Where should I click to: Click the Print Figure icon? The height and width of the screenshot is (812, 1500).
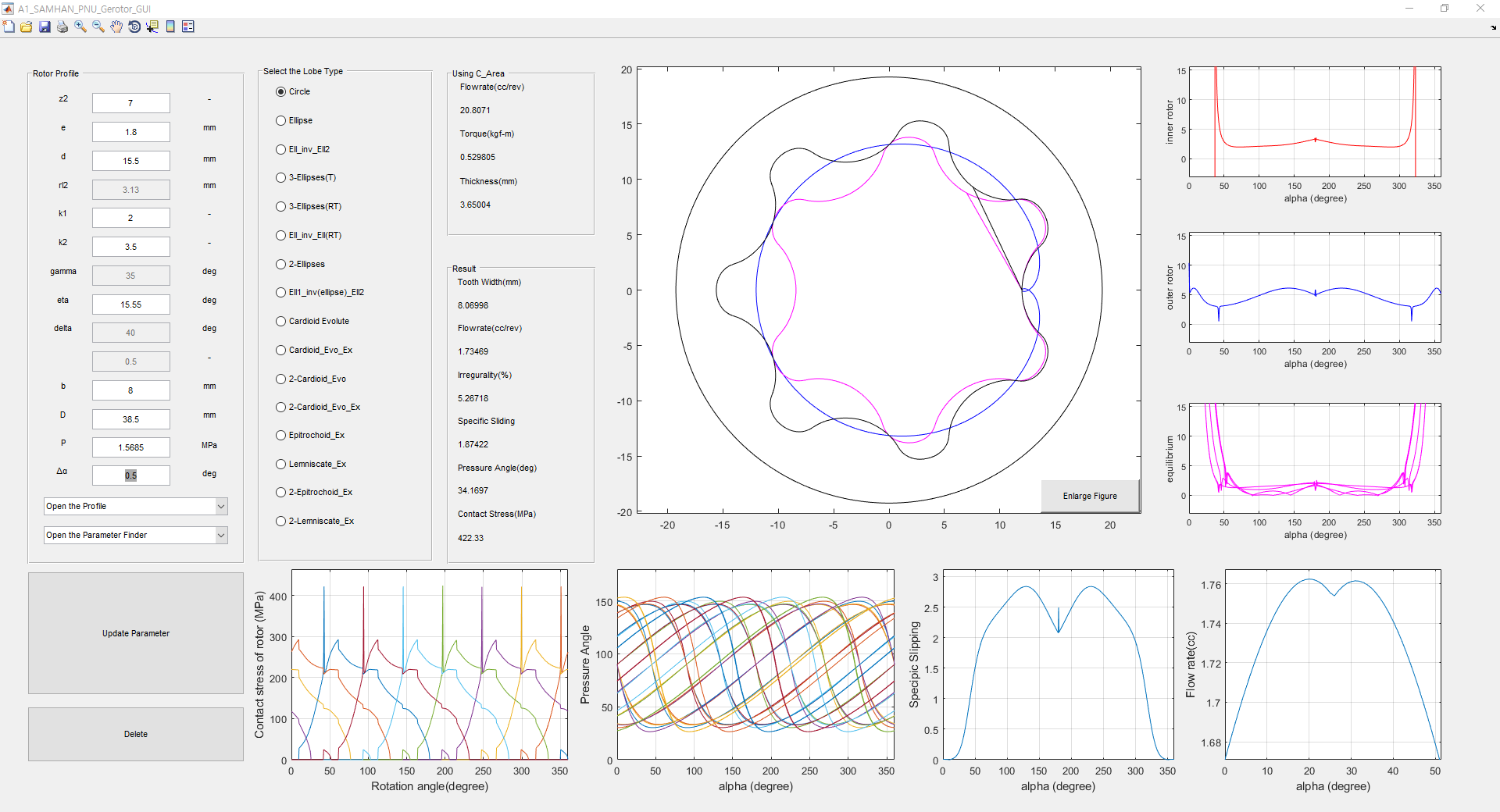pyautogui.click(x=62, y=27)
